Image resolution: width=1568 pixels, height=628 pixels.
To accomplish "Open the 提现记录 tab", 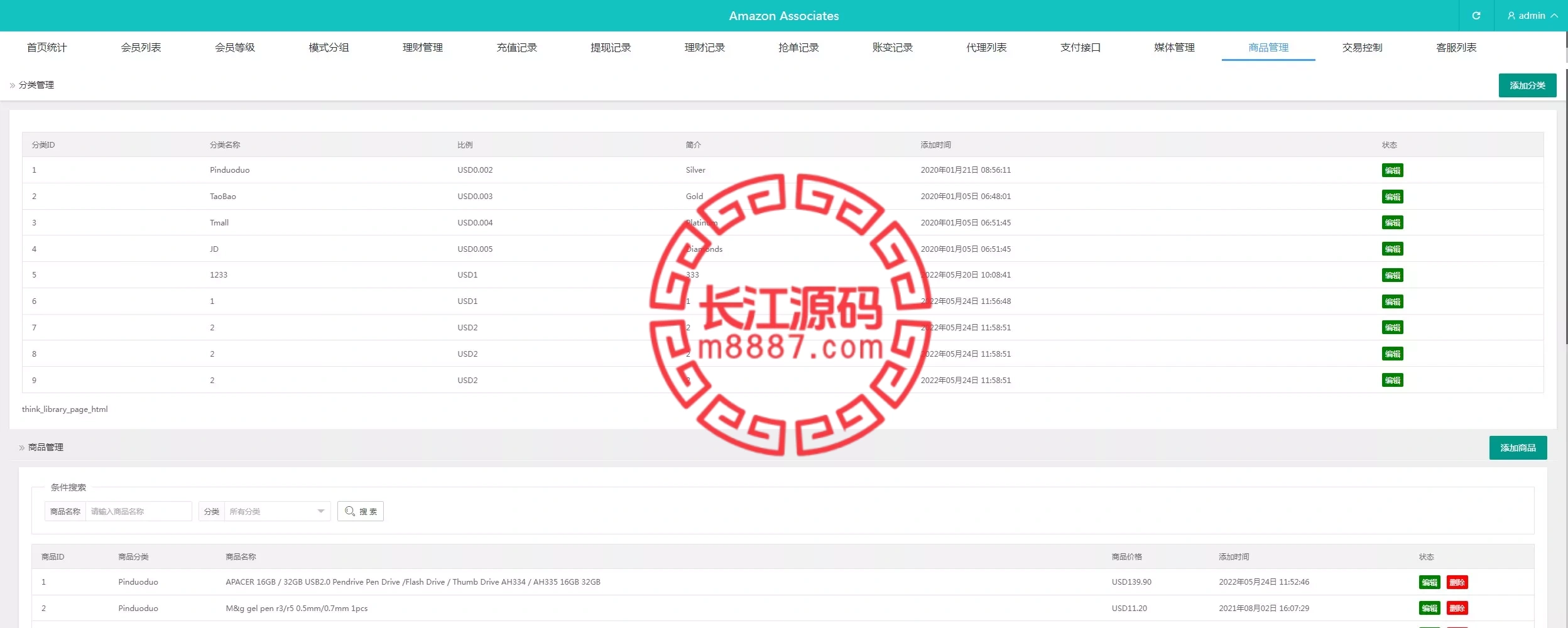I will [611, 48].
